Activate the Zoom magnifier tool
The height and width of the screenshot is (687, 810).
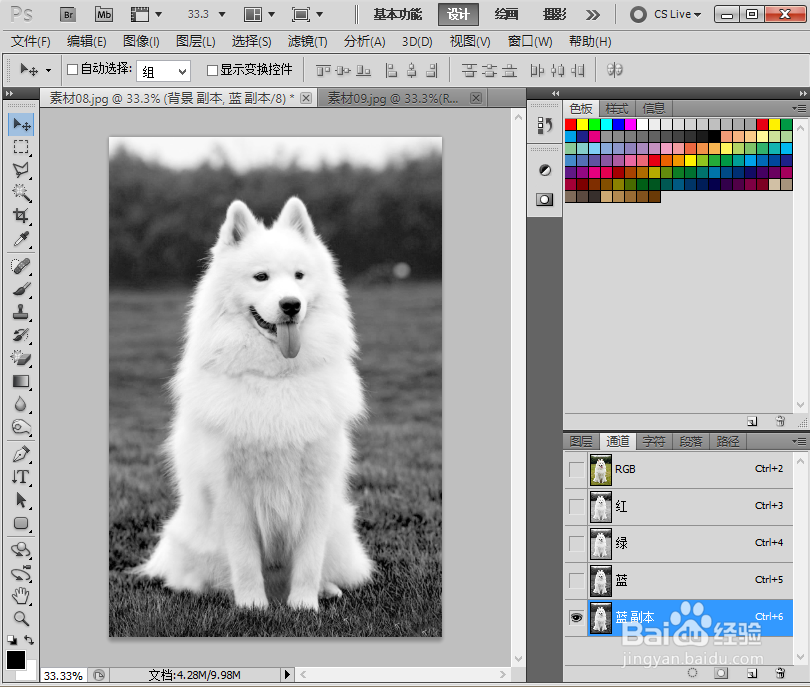pos(21,618)
